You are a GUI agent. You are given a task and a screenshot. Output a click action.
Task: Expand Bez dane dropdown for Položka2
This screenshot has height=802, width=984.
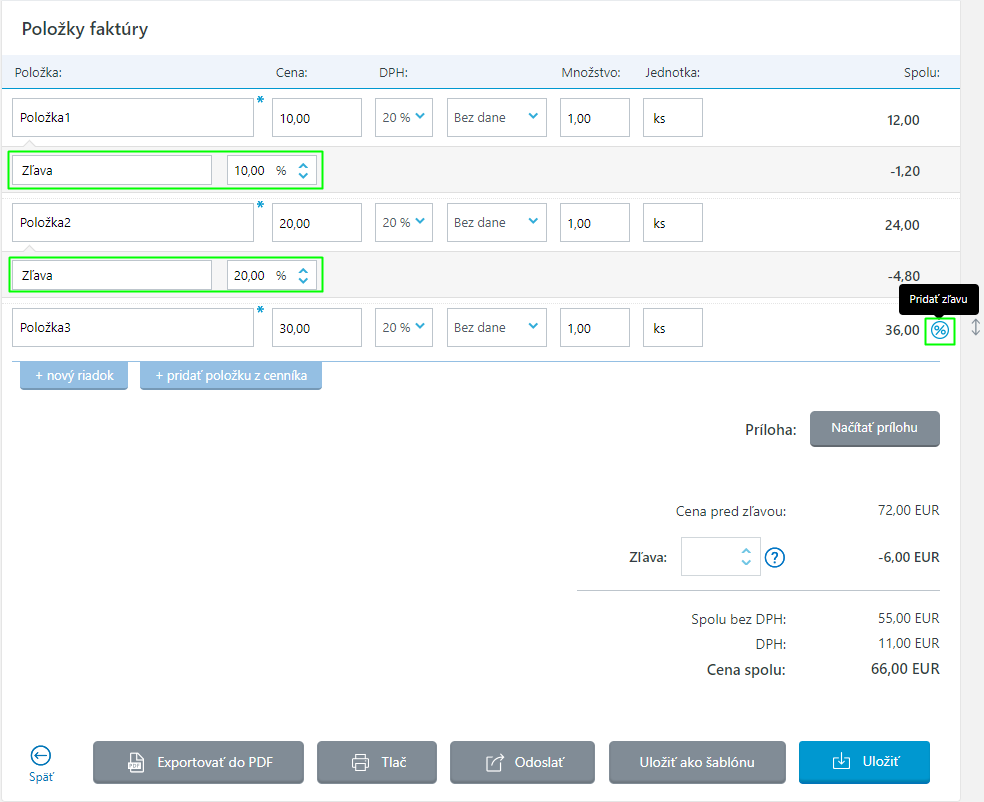click(x=496, y=222)
